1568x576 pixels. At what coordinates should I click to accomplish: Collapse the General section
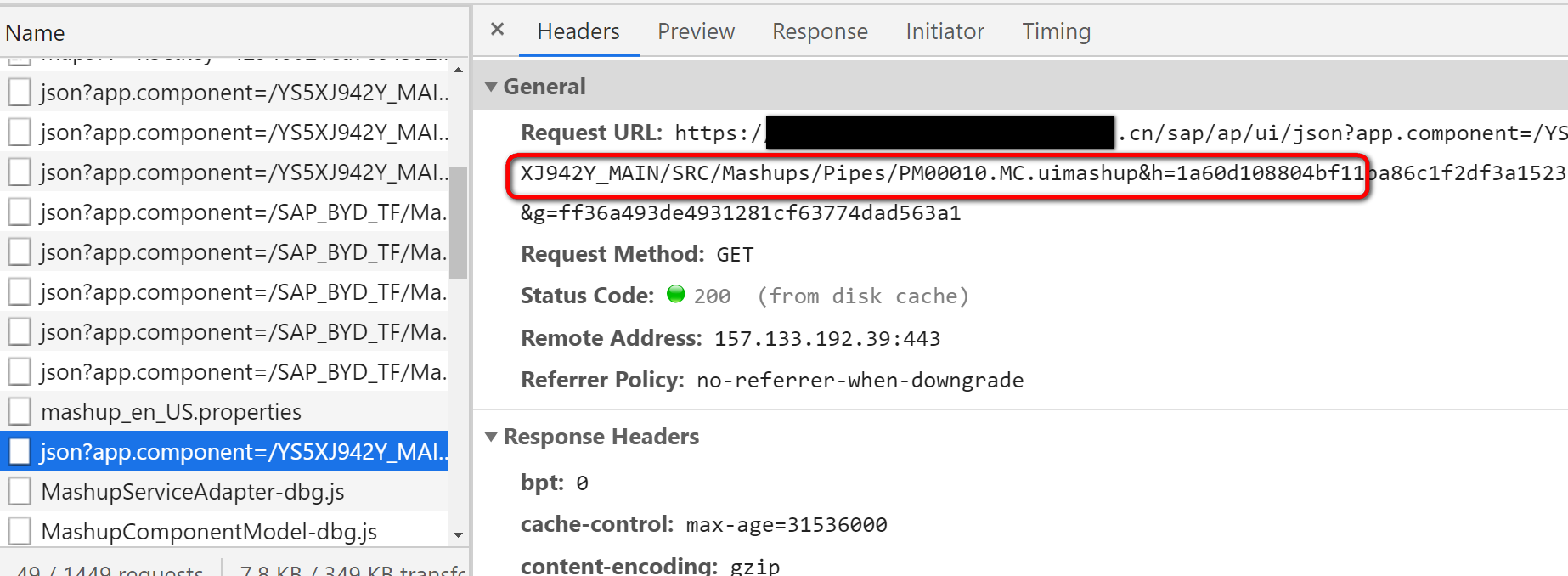(x=491, y=87)
